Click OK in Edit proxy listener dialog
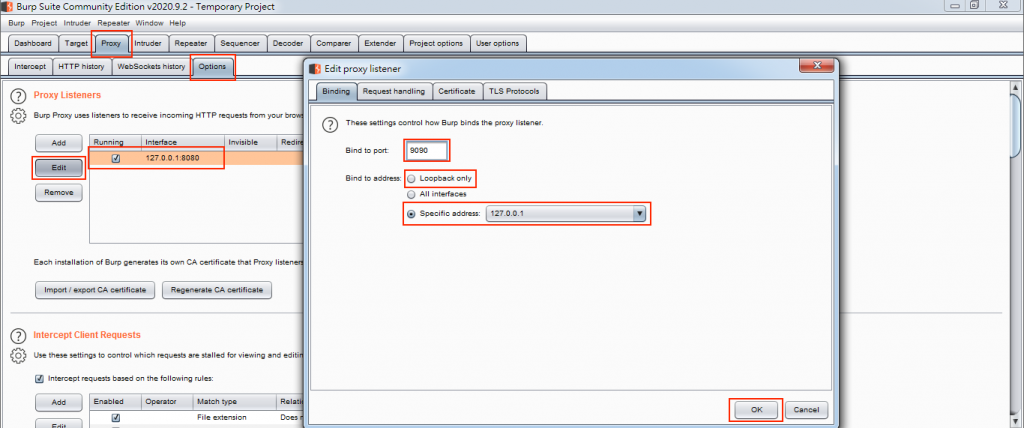Image resolution: width=1024 pixels, height=428 pixels. 756,410
